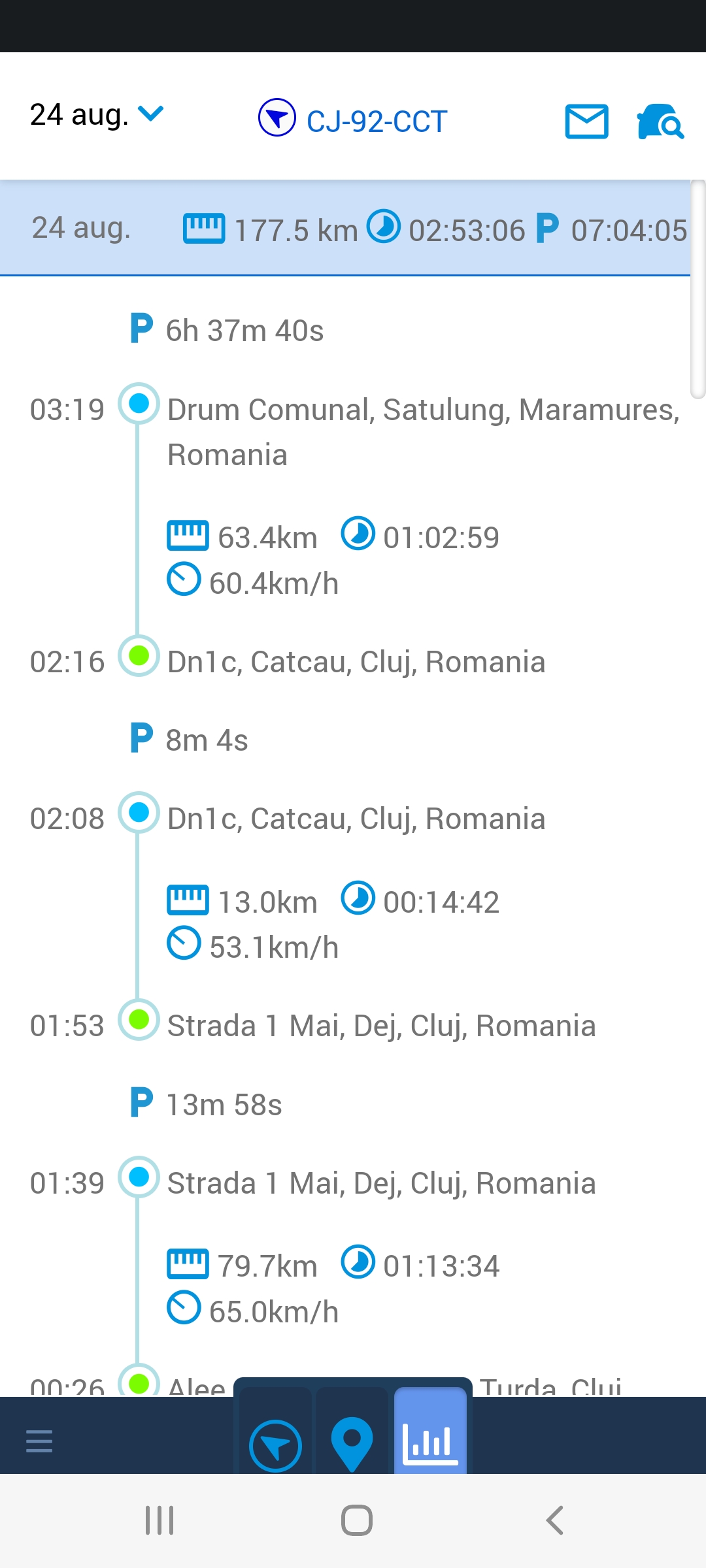This screenshot has width=706, height=1568.
Task: Open the hamburger menu
Action: click(39, 1441)
